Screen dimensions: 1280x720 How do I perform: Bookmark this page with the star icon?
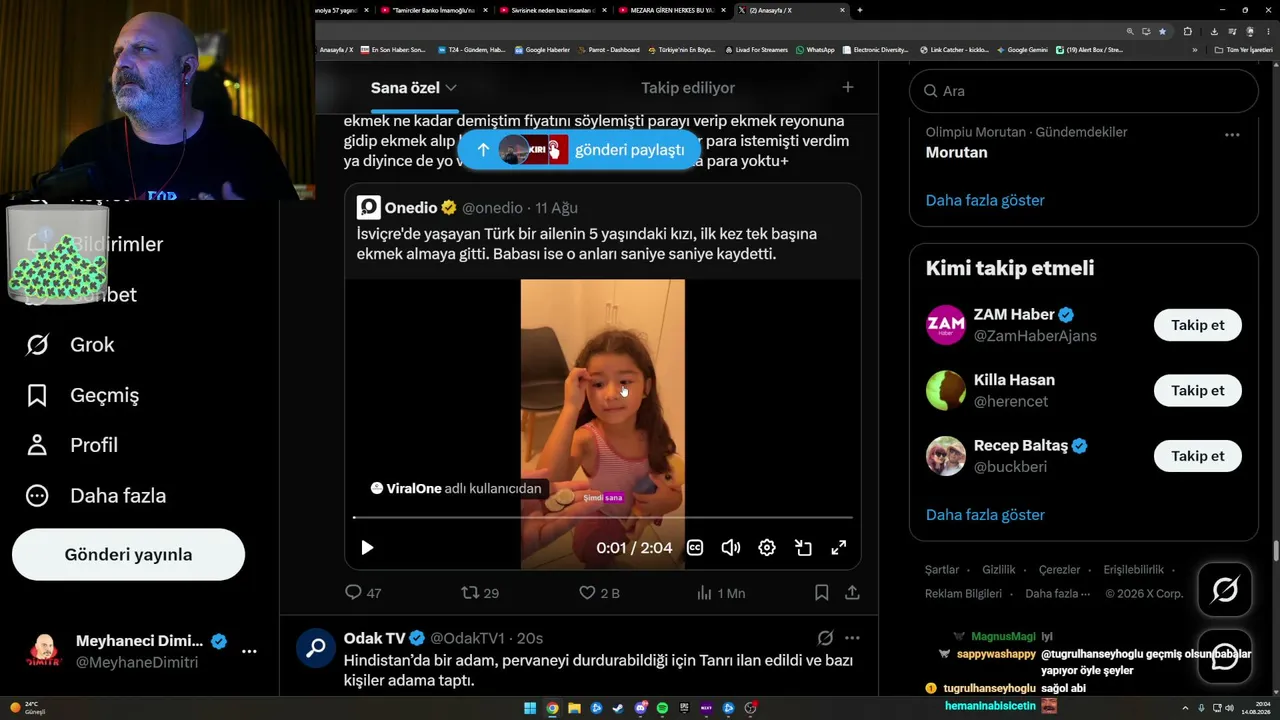pyautogui.click(x=1162, y=31)
